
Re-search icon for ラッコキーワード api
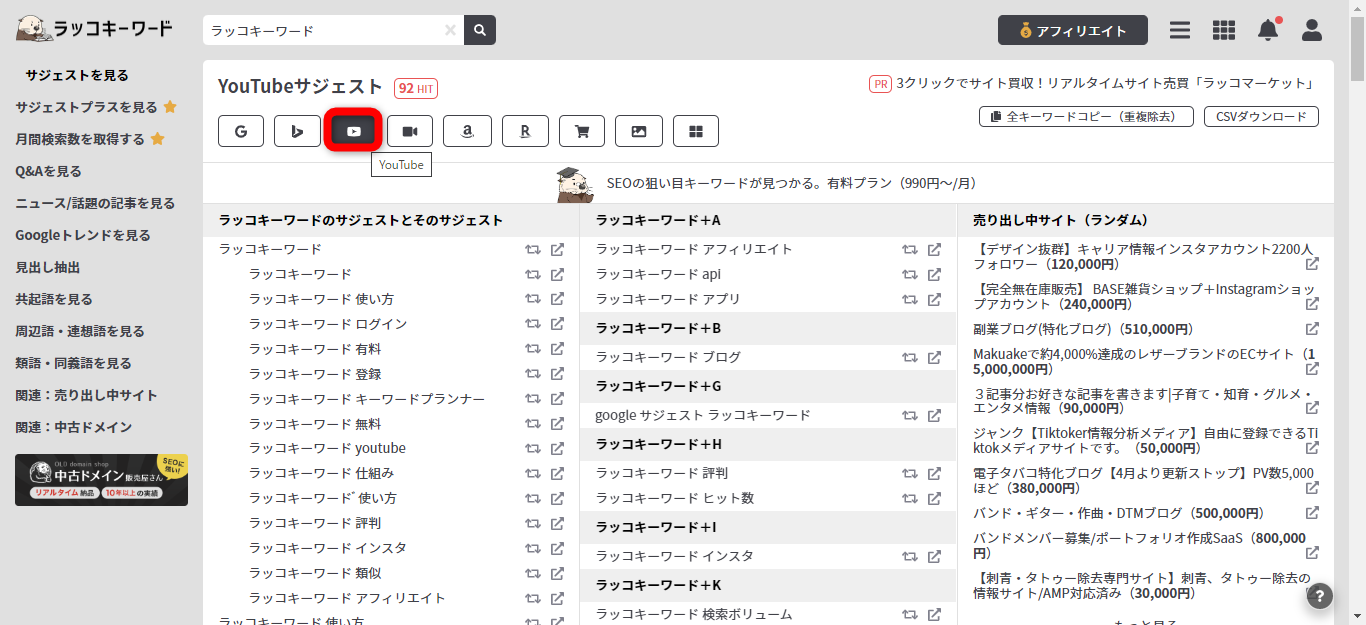coord(910,274)
